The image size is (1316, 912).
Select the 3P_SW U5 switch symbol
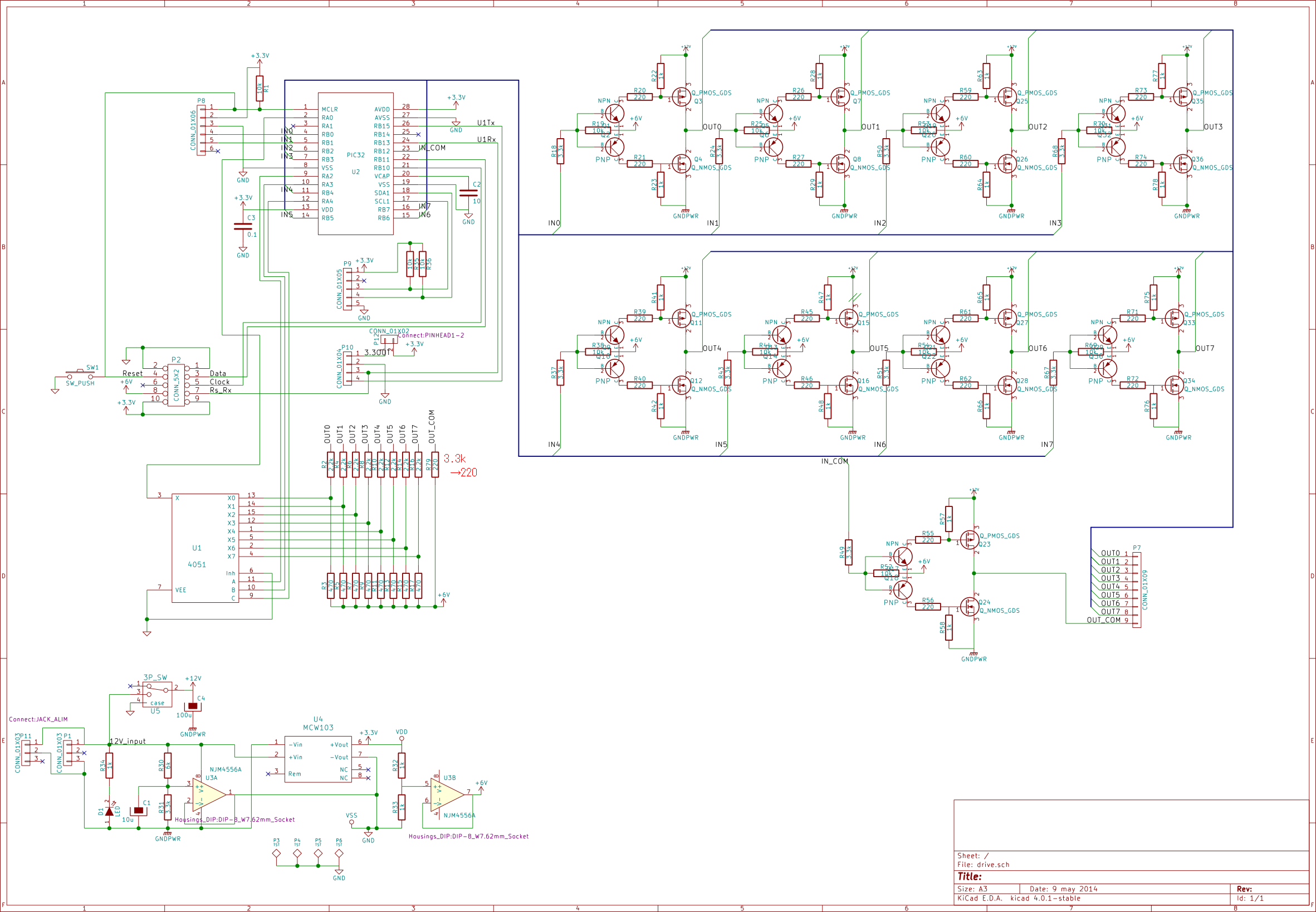(x=157, y=694)
